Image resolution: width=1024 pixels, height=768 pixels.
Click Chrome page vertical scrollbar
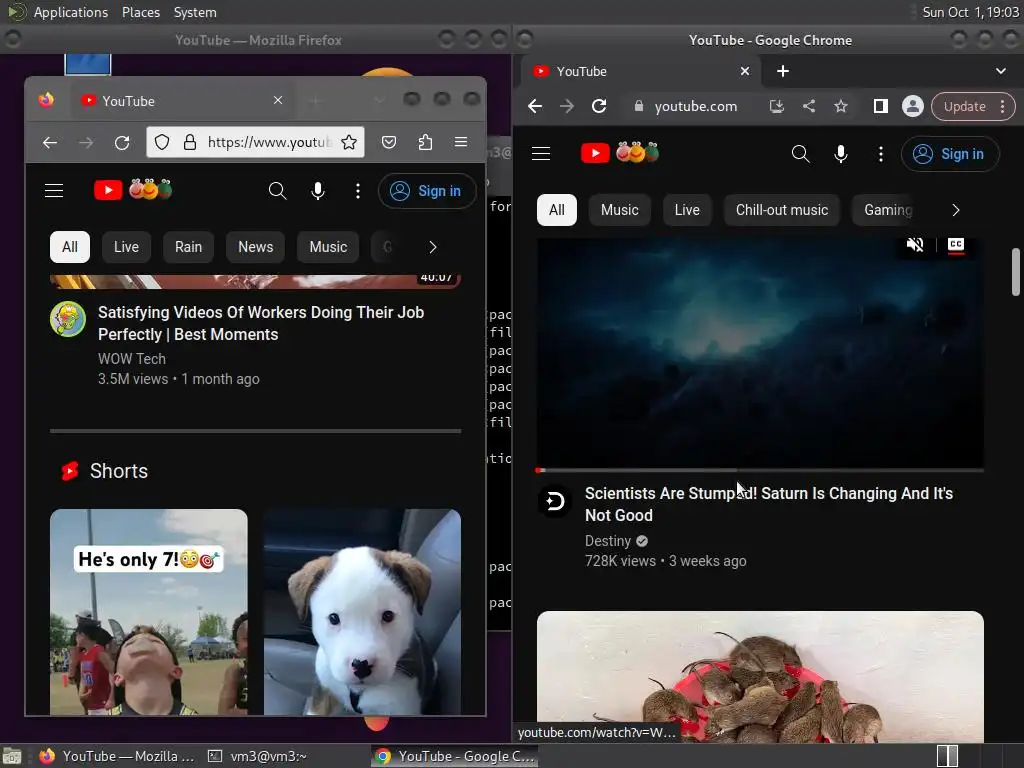[1016, 272]
